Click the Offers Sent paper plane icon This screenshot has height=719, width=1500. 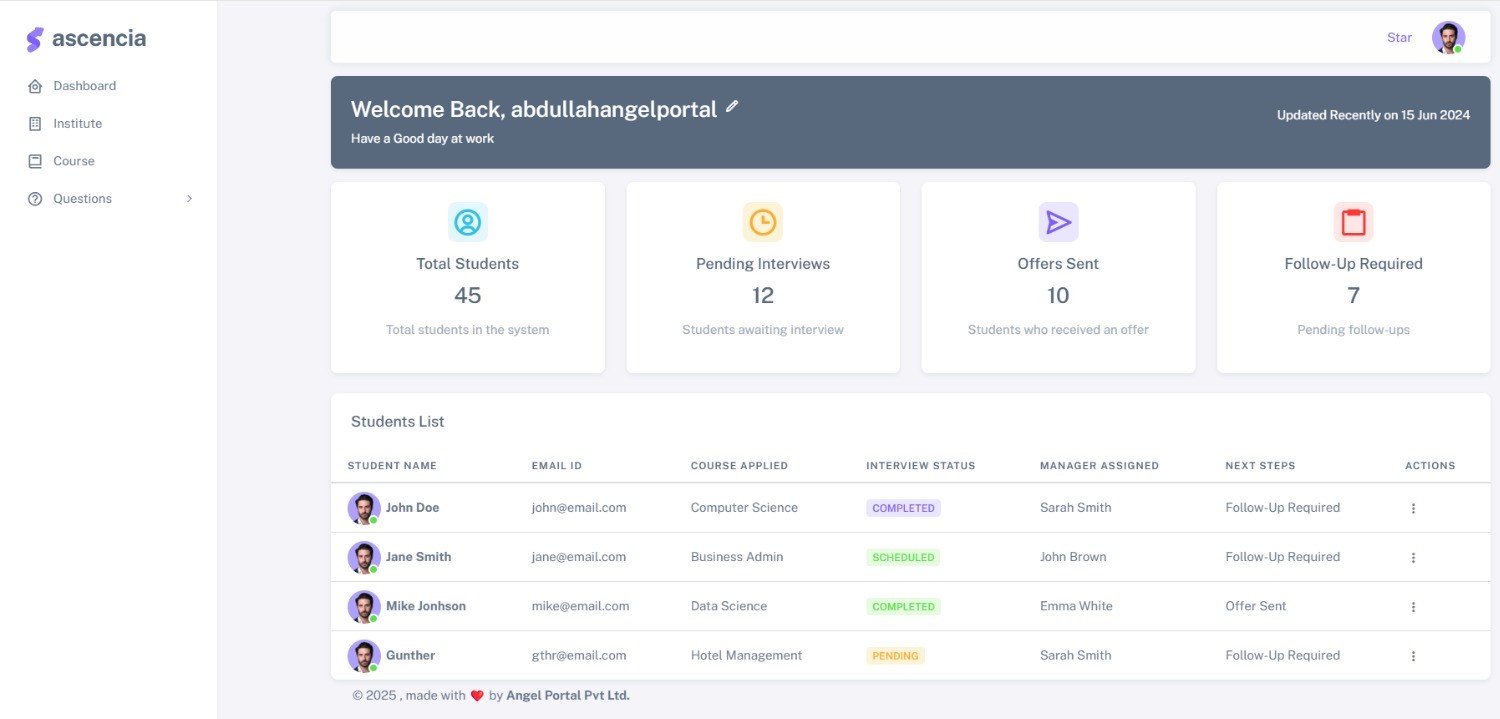point(1058,222)
